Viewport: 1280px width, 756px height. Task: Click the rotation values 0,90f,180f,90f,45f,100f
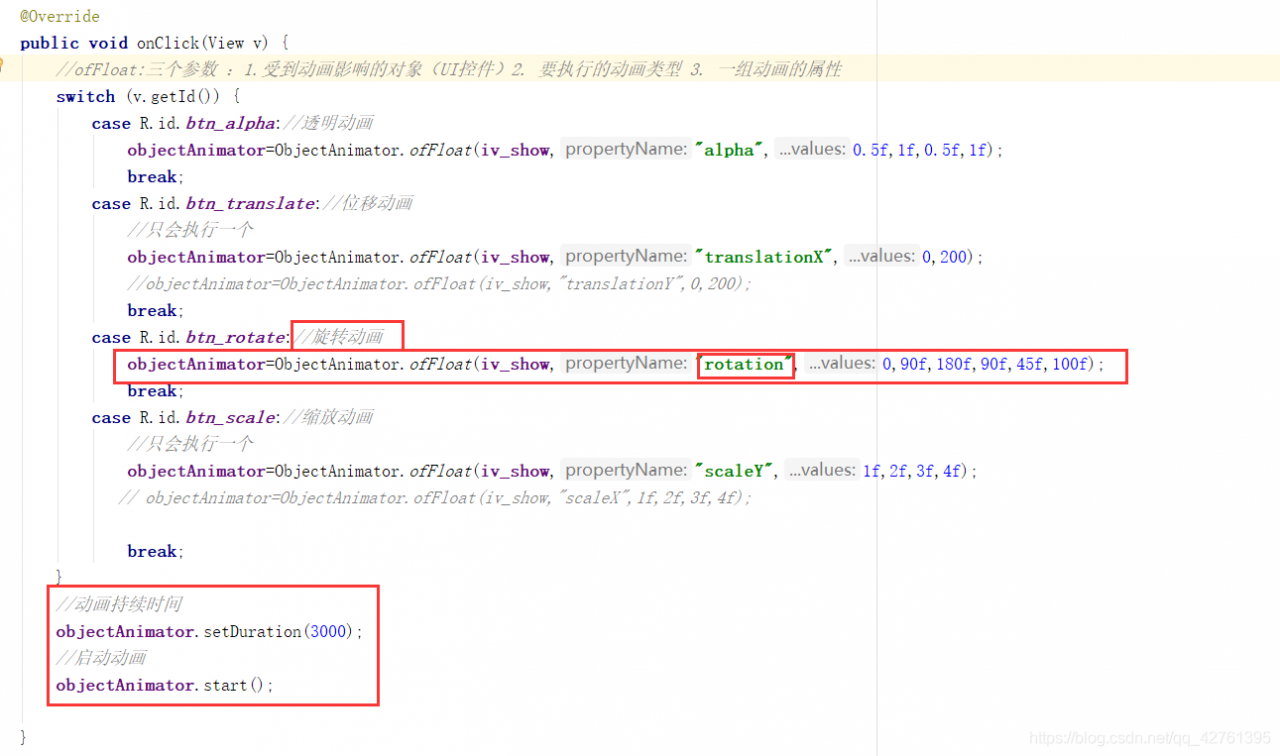[985, 364]
